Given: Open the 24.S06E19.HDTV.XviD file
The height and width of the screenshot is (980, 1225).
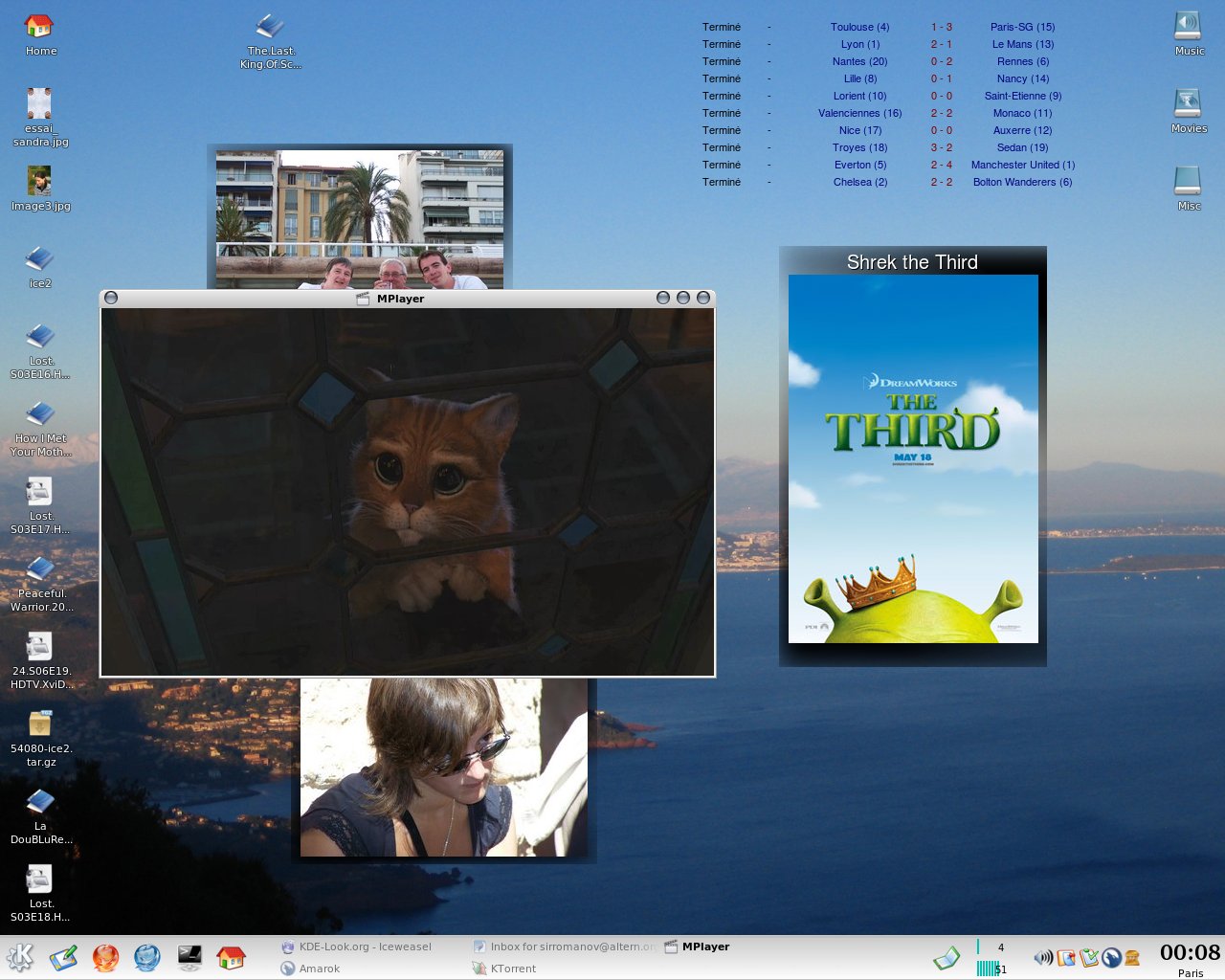Looking at the screenshot, I should (x=40, y=660).
